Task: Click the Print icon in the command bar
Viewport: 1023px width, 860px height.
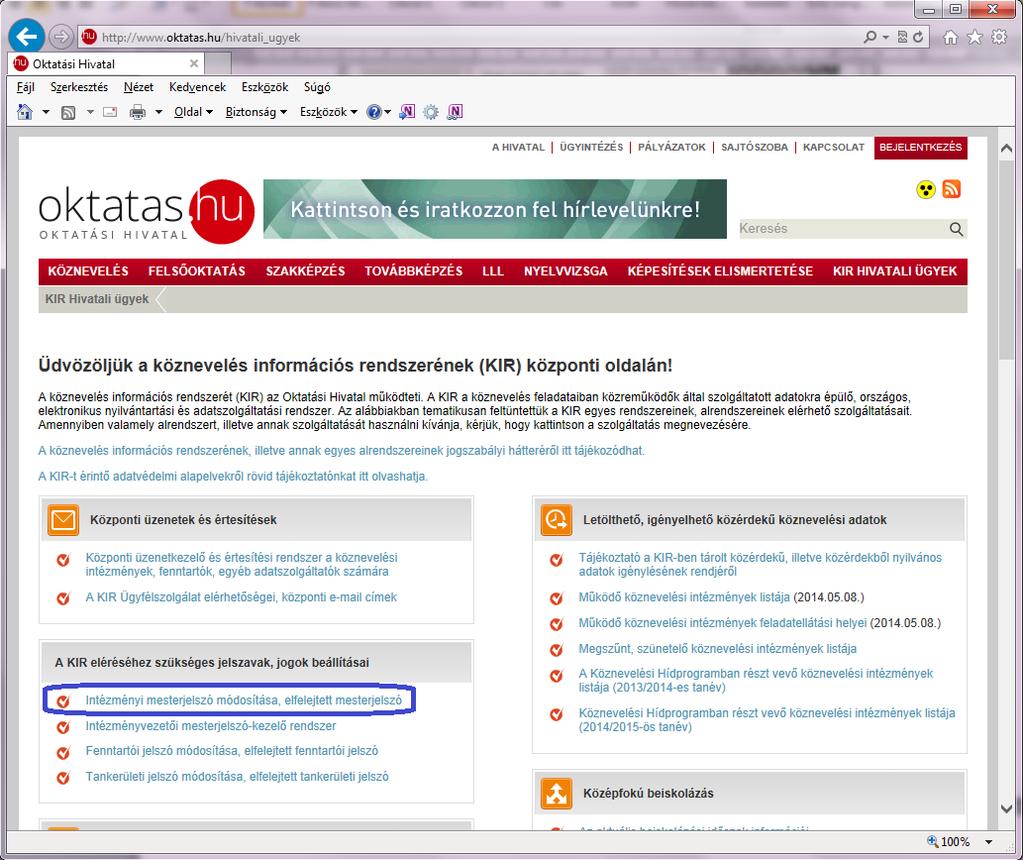Action: 137,112
